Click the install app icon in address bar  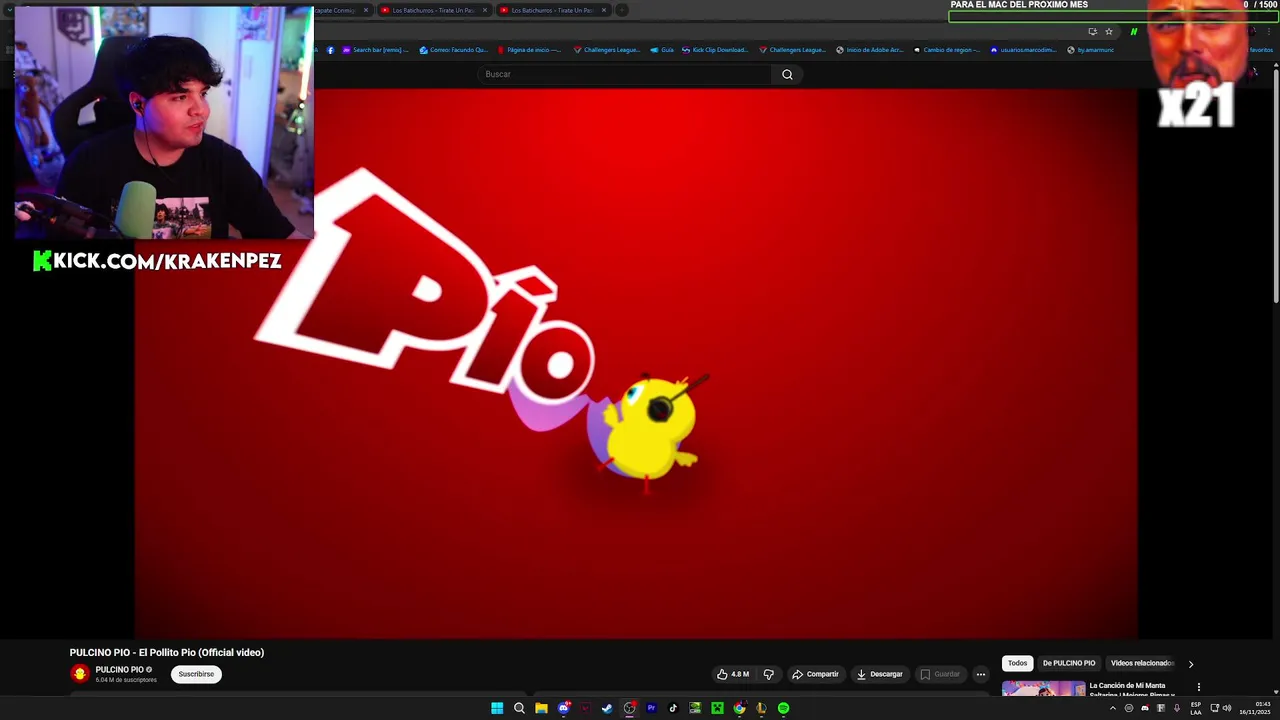(x=1092, y=31)
